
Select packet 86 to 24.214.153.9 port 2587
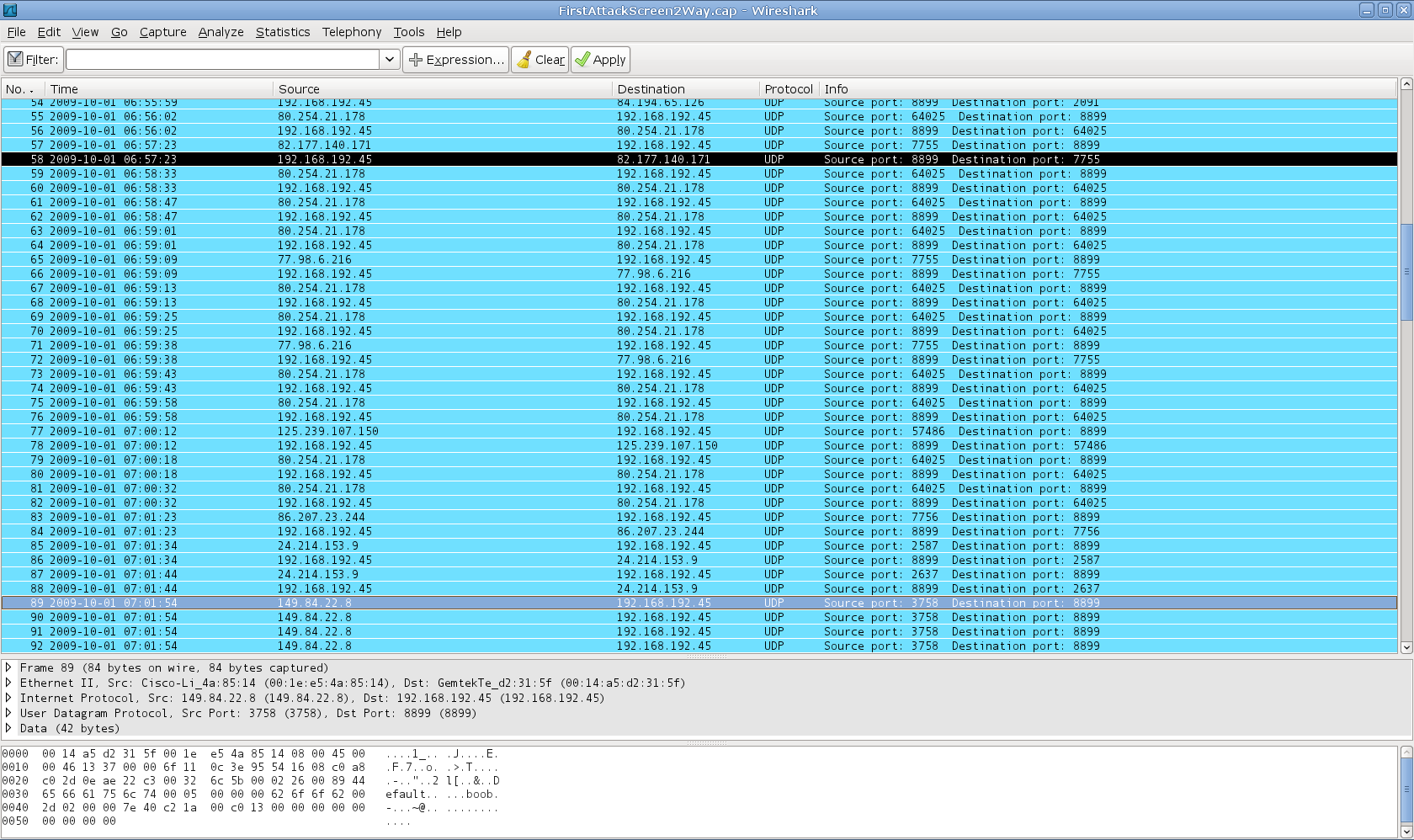click(699, 560)
